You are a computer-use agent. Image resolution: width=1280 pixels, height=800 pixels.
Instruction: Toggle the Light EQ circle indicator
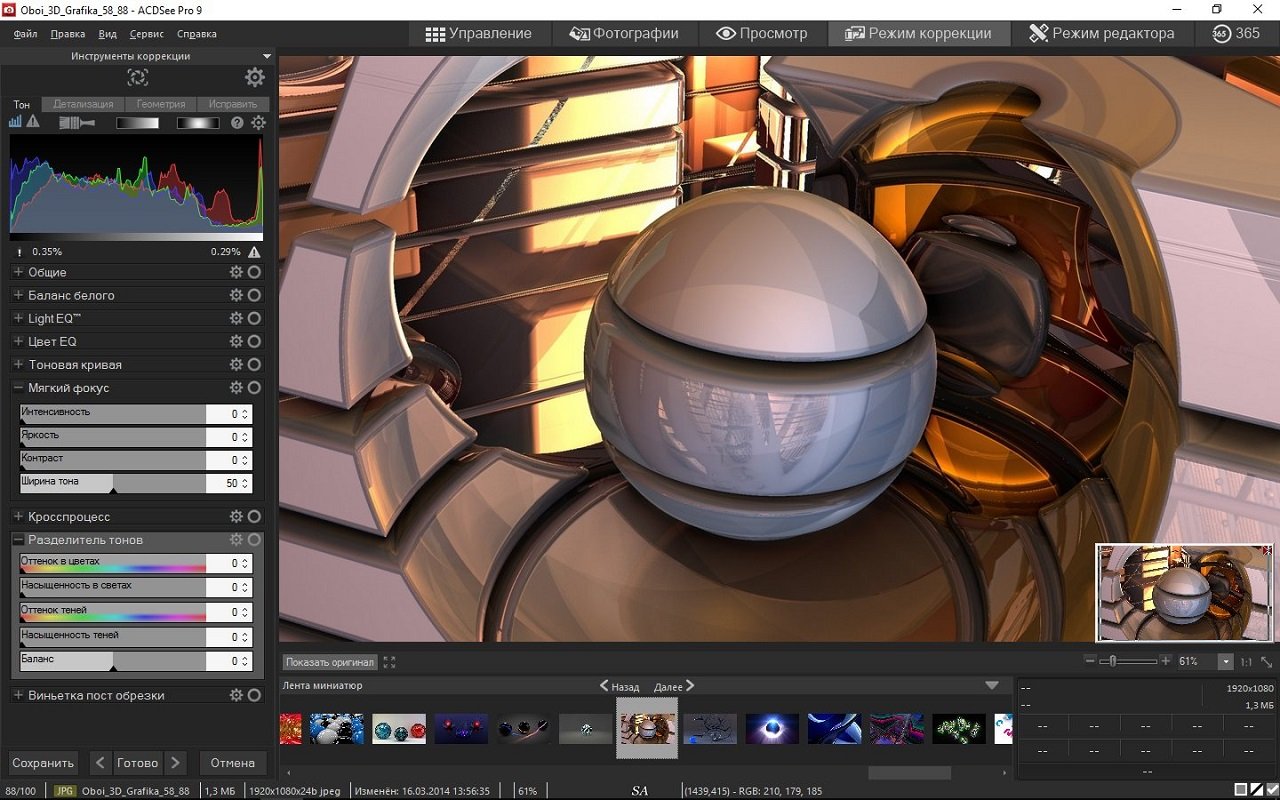tap(254, 318)
